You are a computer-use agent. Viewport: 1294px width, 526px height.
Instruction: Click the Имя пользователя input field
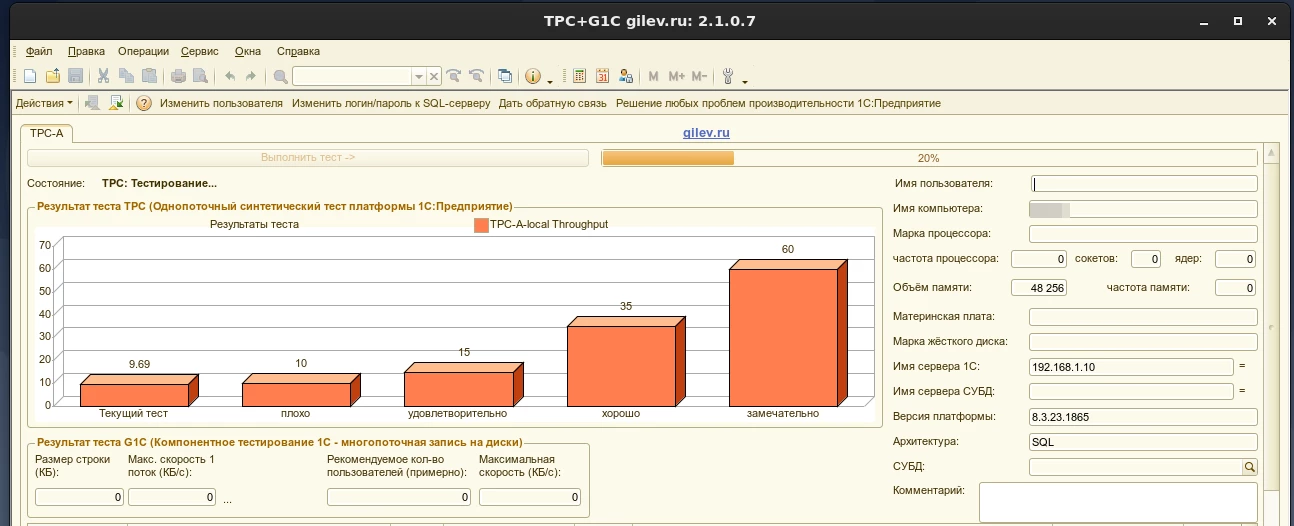[x=1143, y=184]
